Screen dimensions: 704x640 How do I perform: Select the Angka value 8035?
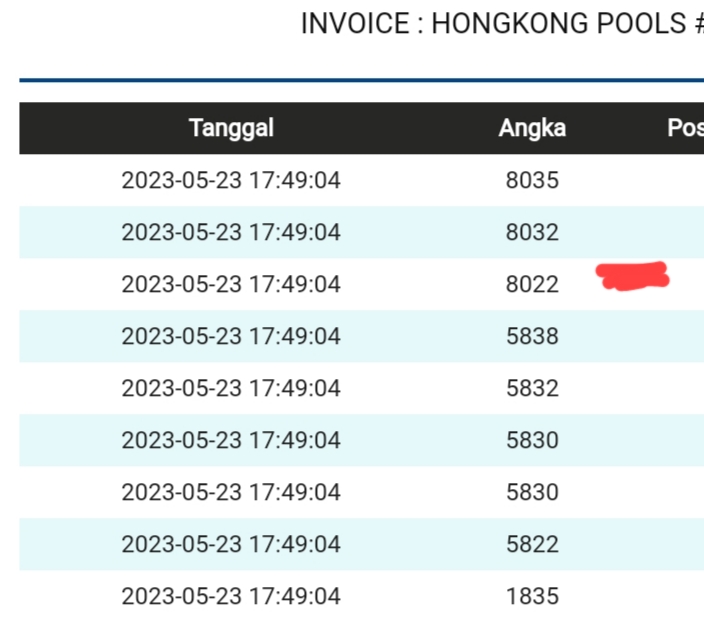click(x=532, y=181)
